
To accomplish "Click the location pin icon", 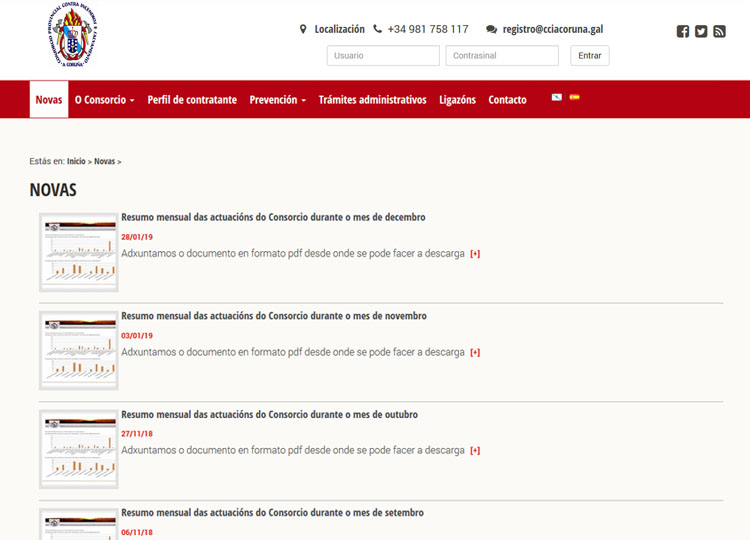I will point(303,29).
